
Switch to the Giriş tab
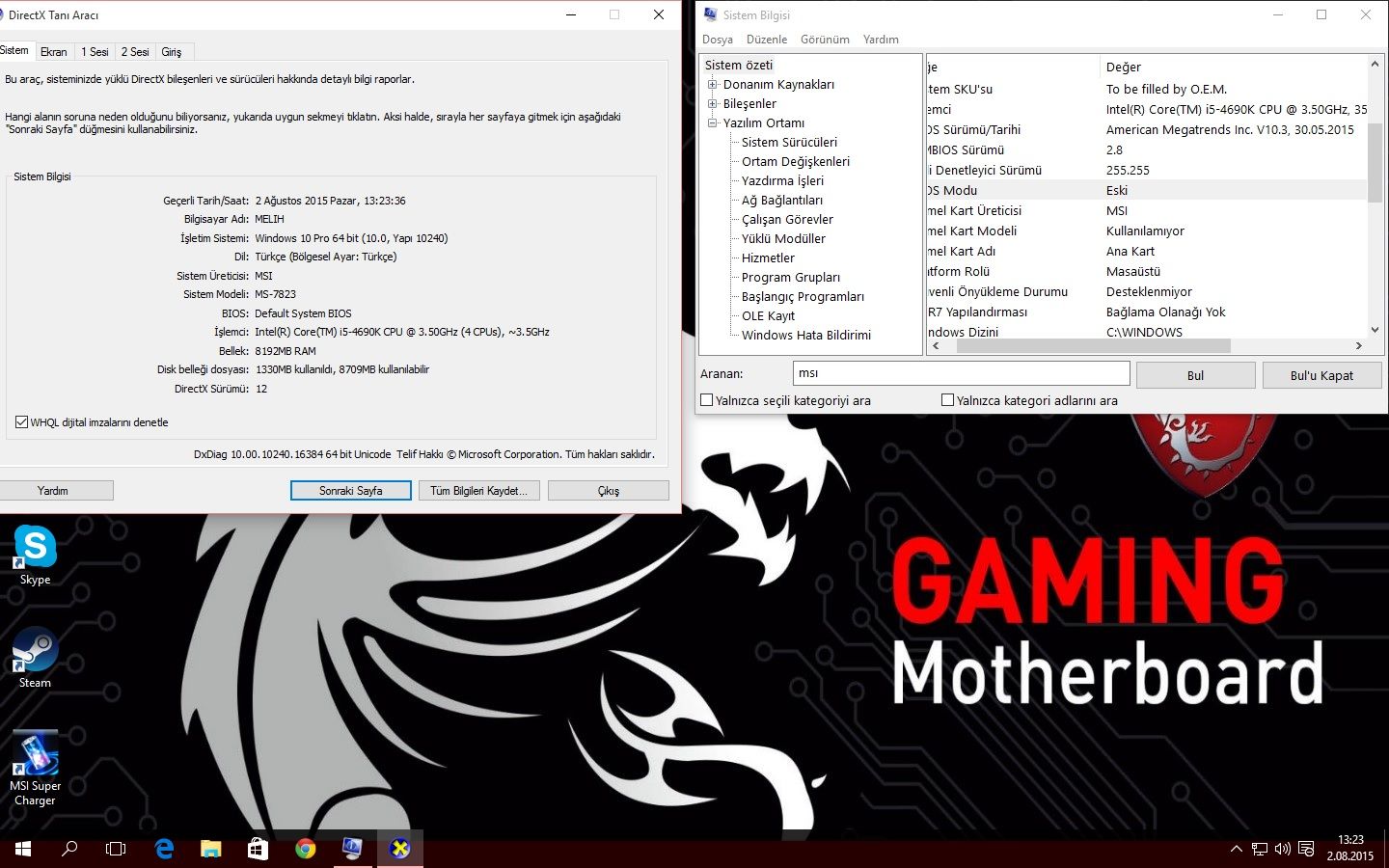172,52
